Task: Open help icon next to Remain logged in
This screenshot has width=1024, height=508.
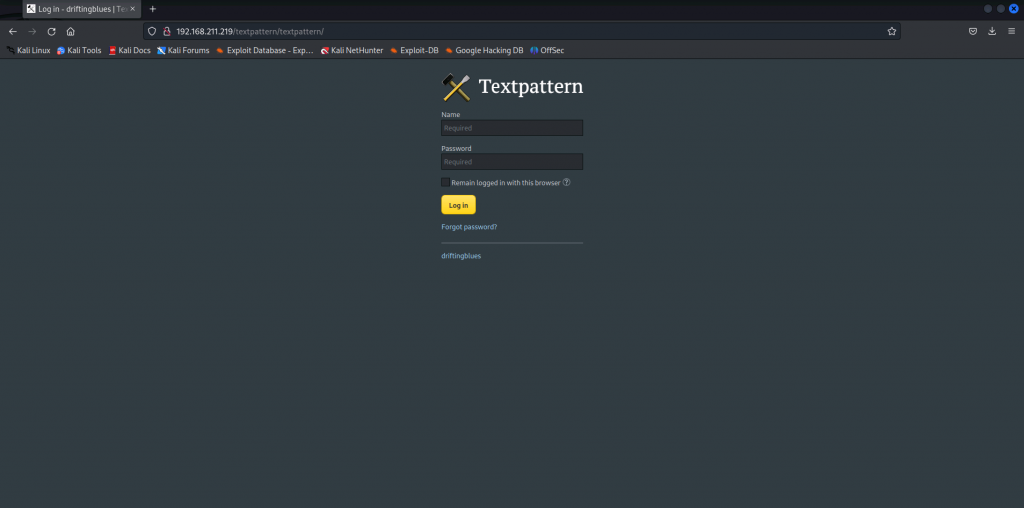Action: click(566, 183)
